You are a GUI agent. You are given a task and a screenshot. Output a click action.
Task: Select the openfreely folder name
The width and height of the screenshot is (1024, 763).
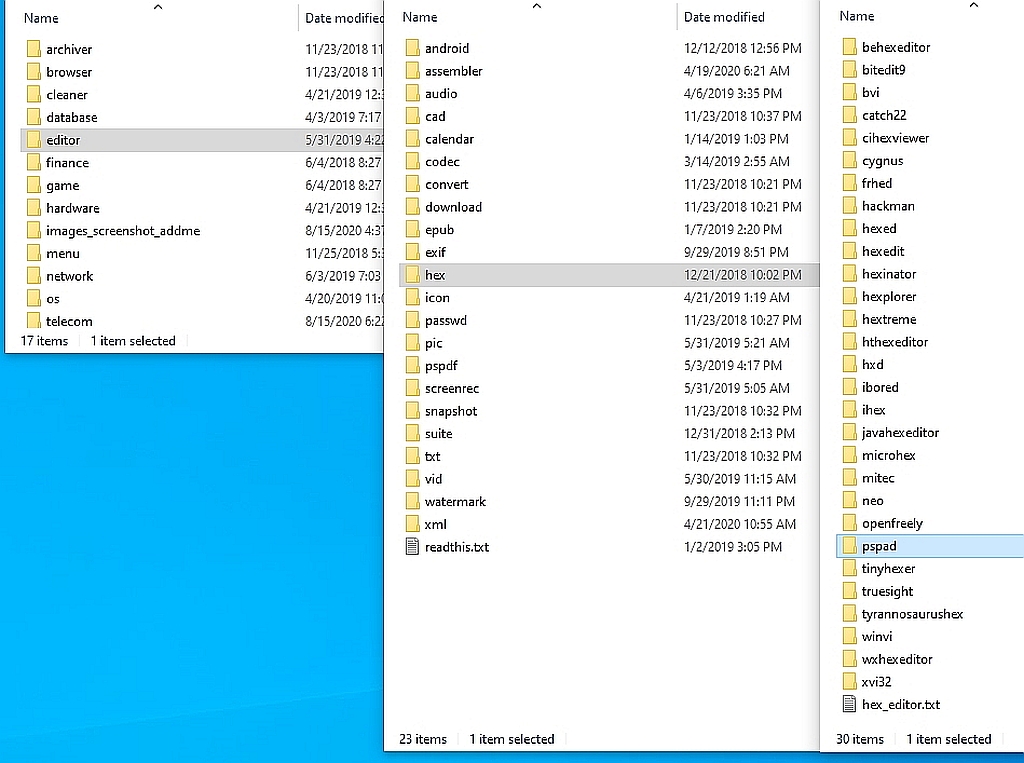click(892, 523)
